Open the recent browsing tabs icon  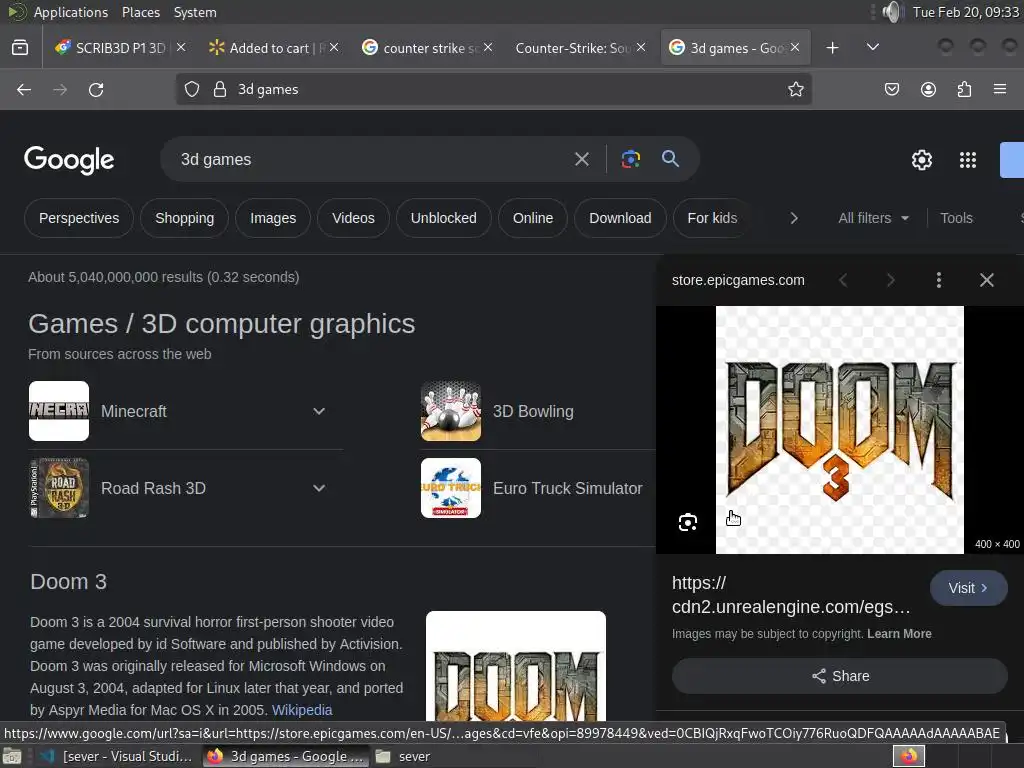pyautogui.click(x=20, y=48)
